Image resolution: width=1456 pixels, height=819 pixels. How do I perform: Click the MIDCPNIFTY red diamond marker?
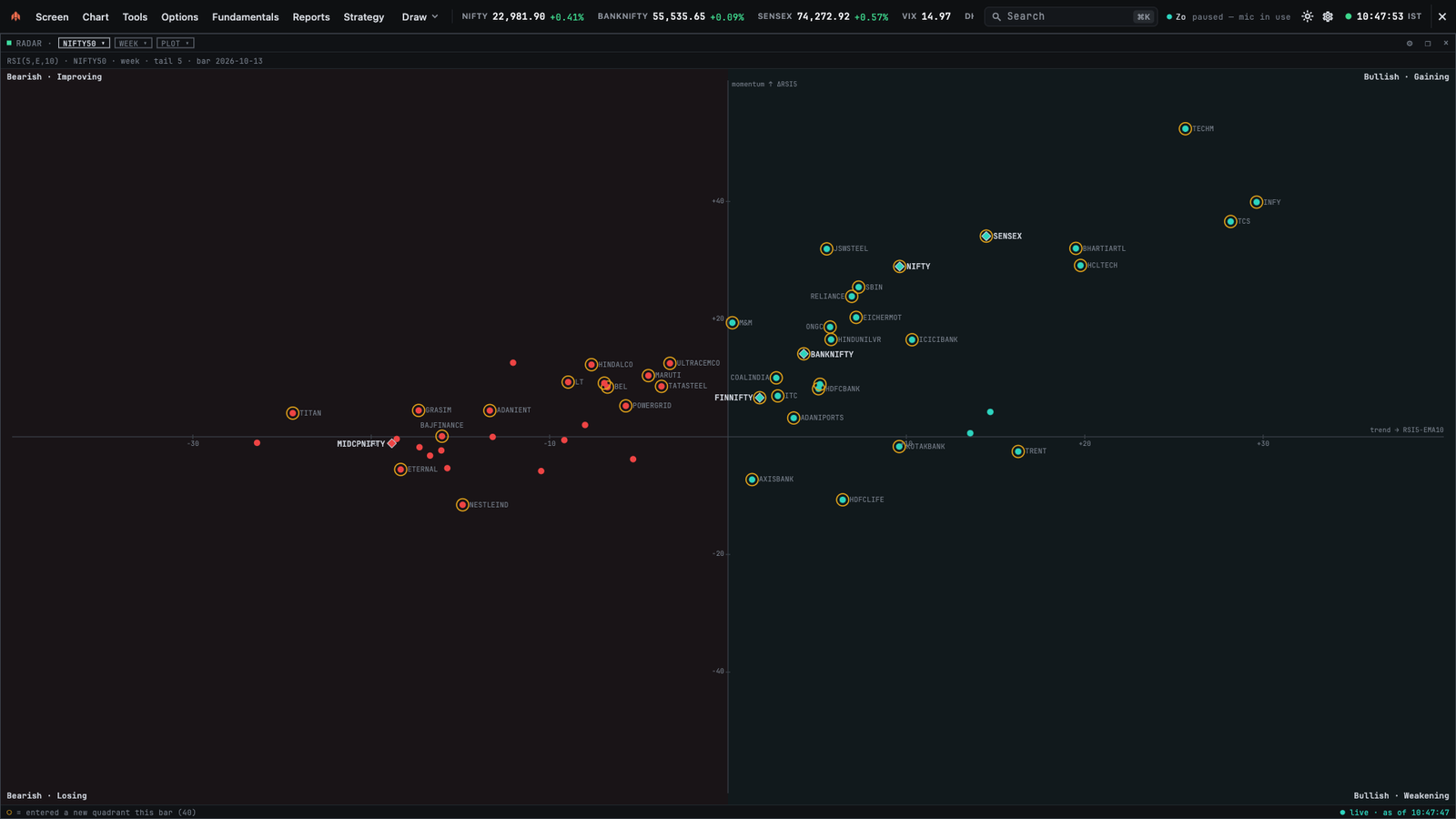point(392,443)
